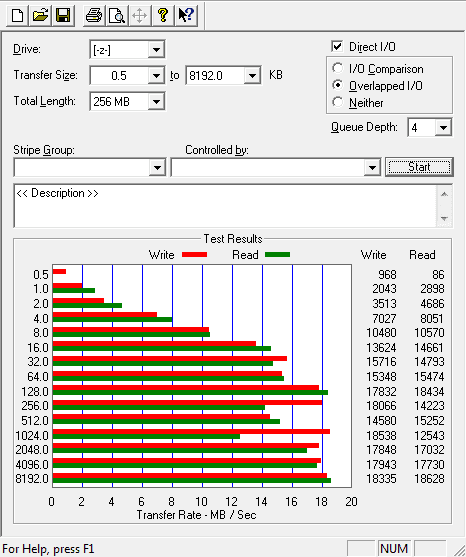Select the Neither radio button

point(337,102)
